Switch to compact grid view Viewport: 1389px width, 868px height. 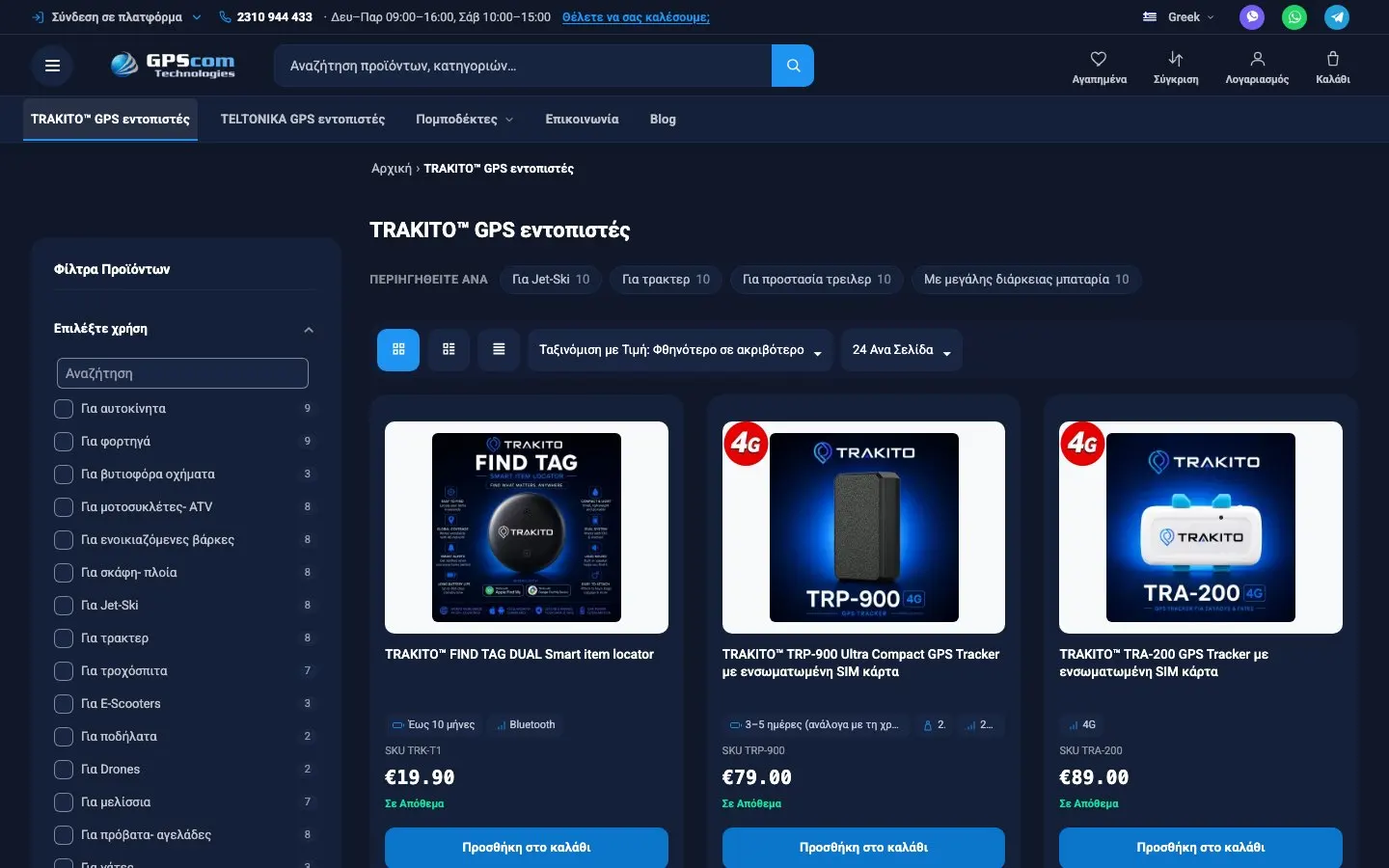[449, 349]
